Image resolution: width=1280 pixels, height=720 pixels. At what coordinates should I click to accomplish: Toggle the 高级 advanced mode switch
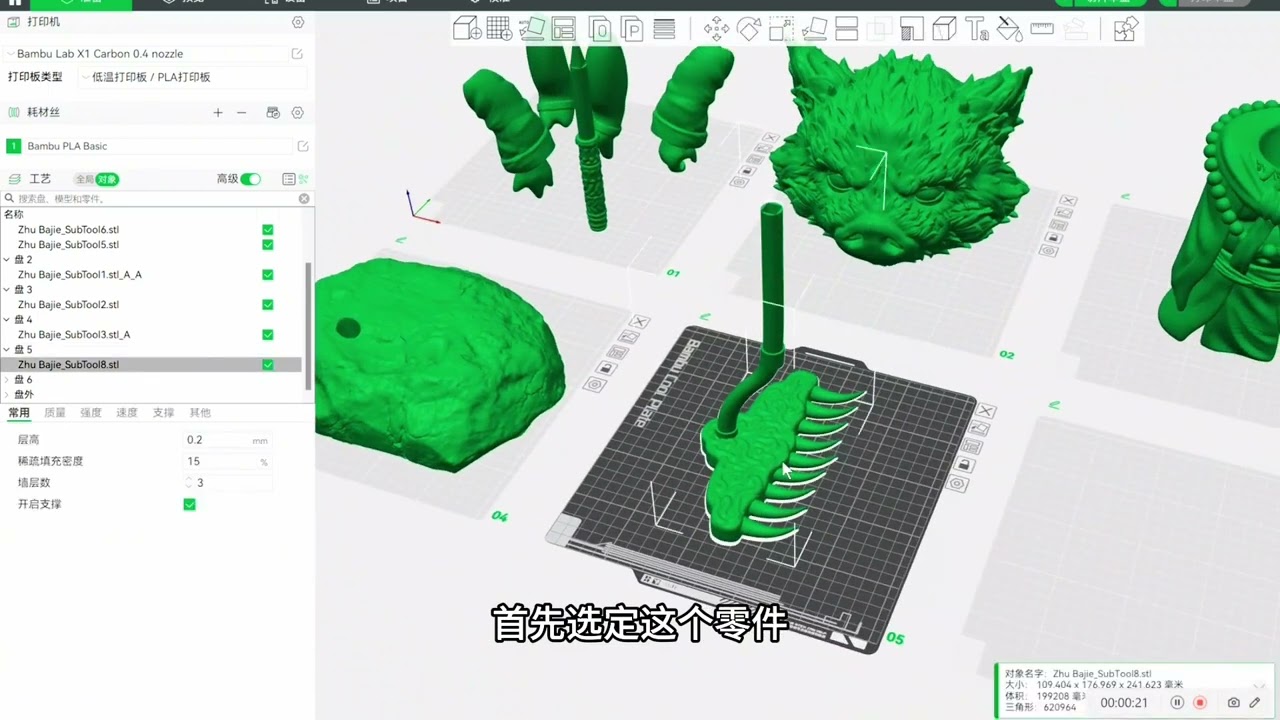[x=251, y=179]
